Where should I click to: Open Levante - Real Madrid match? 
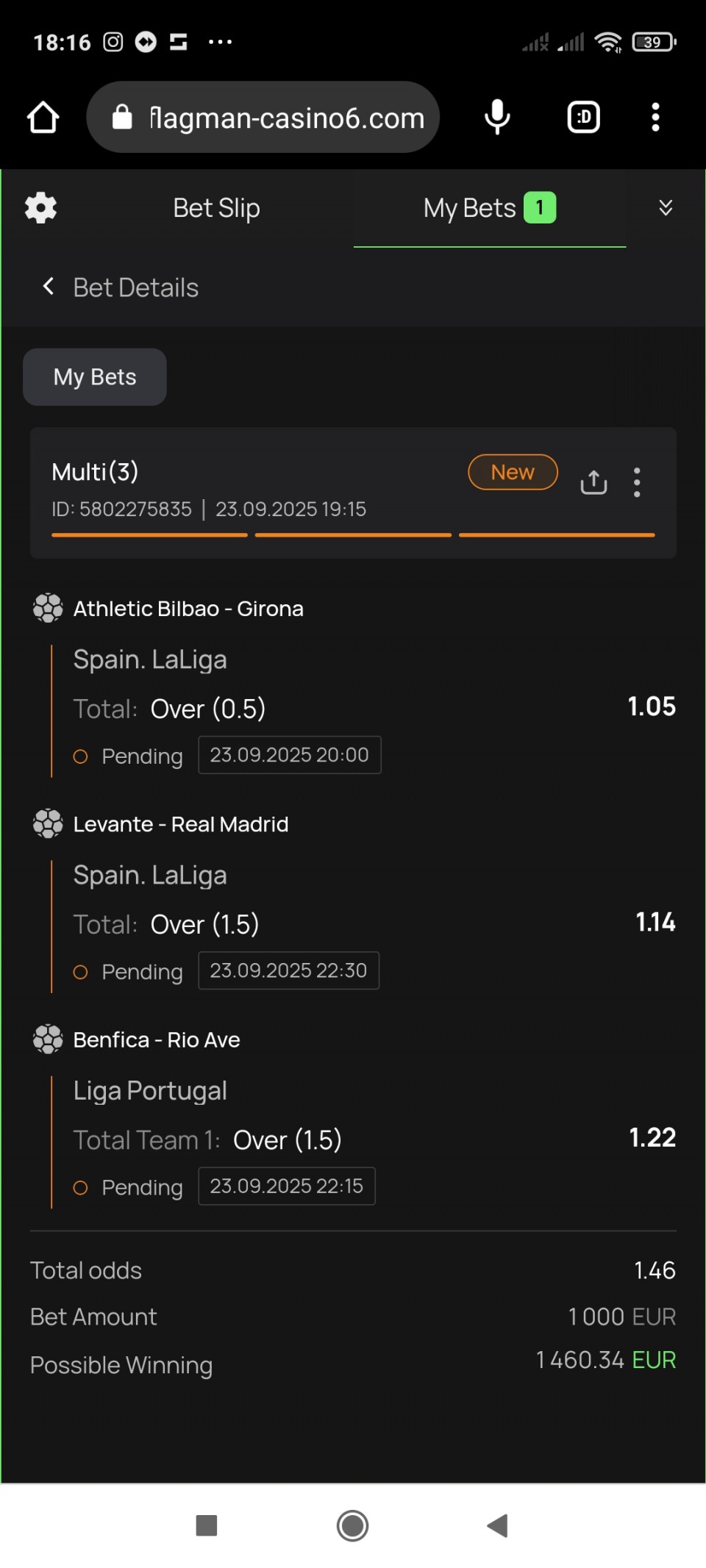[181, 824]
